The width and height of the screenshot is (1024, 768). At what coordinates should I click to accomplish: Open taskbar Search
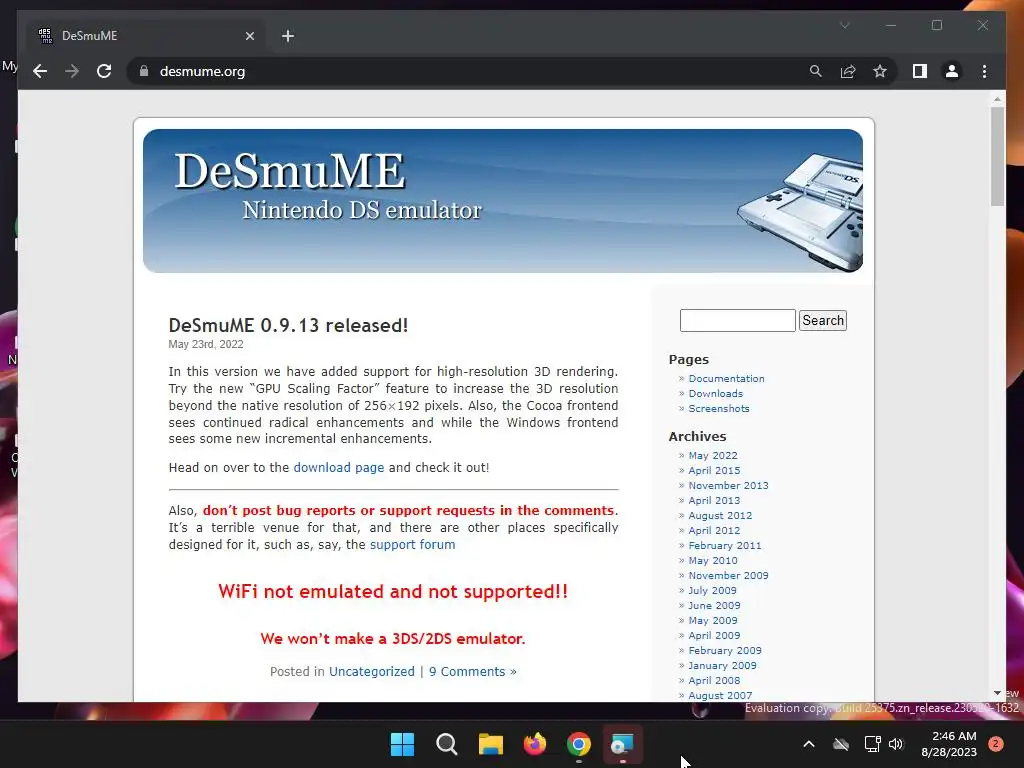447,744
